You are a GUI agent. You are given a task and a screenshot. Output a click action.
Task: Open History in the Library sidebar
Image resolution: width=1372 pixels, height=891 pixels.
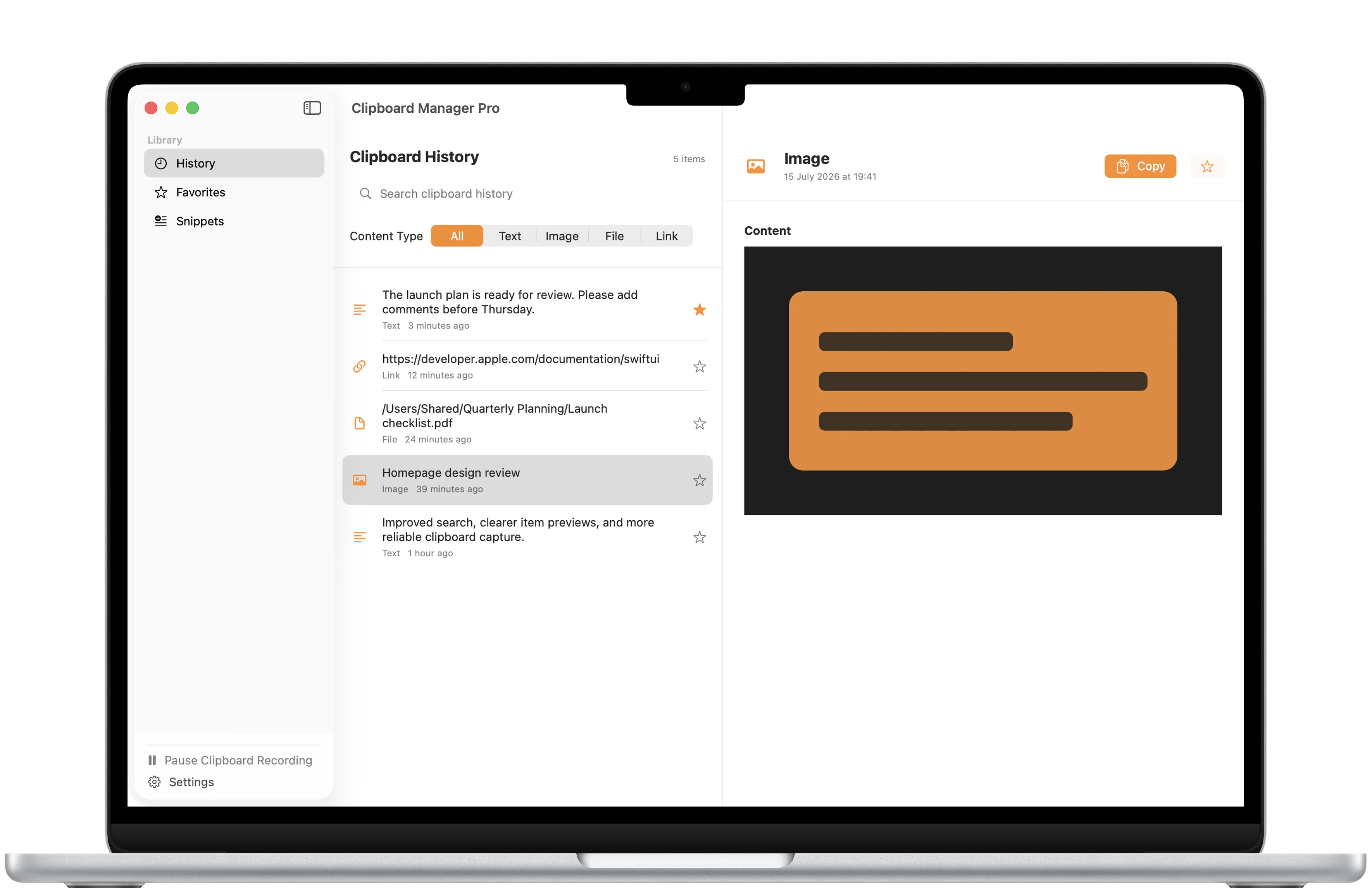233,163
